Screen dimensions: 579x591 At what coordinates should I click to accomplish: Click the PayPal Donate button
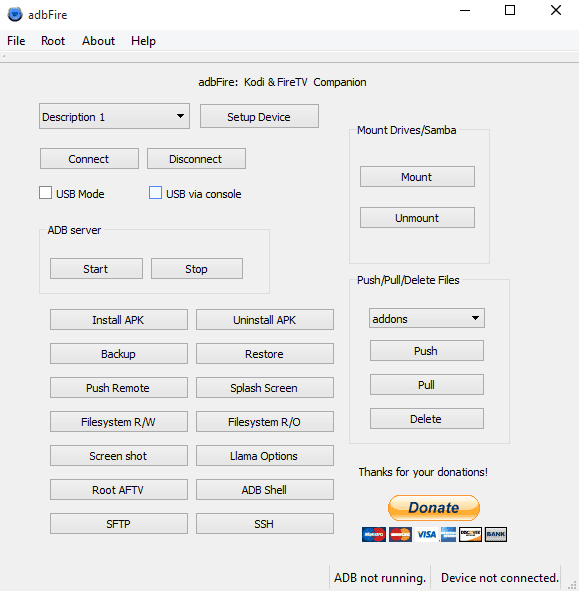click(x=434, y=508)
